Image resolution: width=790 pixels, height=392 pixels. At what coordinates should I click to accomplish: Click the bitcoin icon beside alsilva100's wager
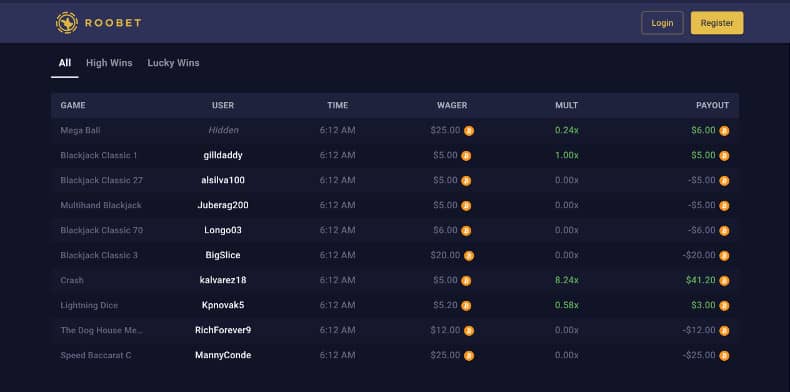466,181
